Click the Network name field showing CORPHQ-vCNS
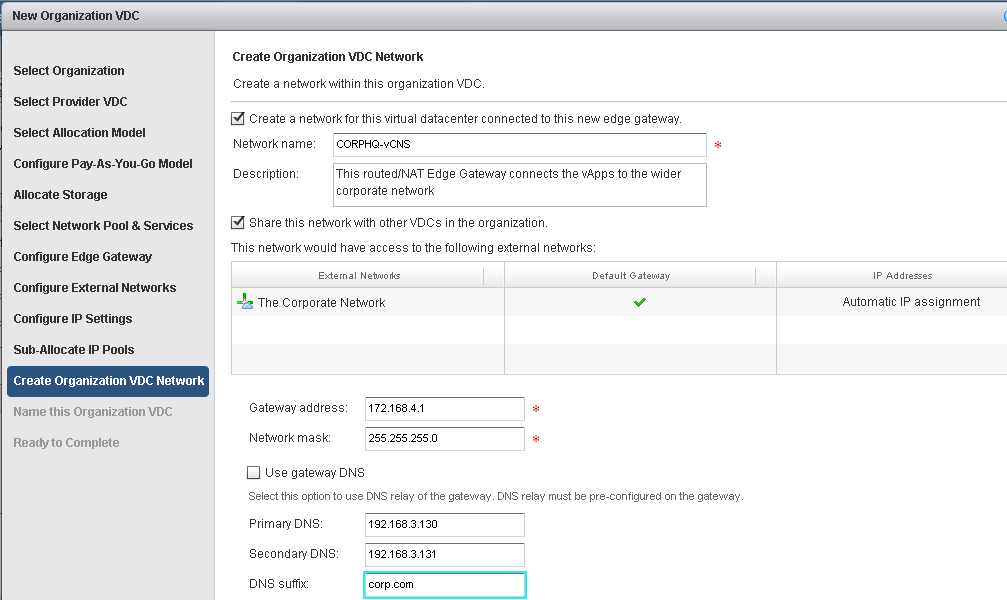 coord(519,145)
